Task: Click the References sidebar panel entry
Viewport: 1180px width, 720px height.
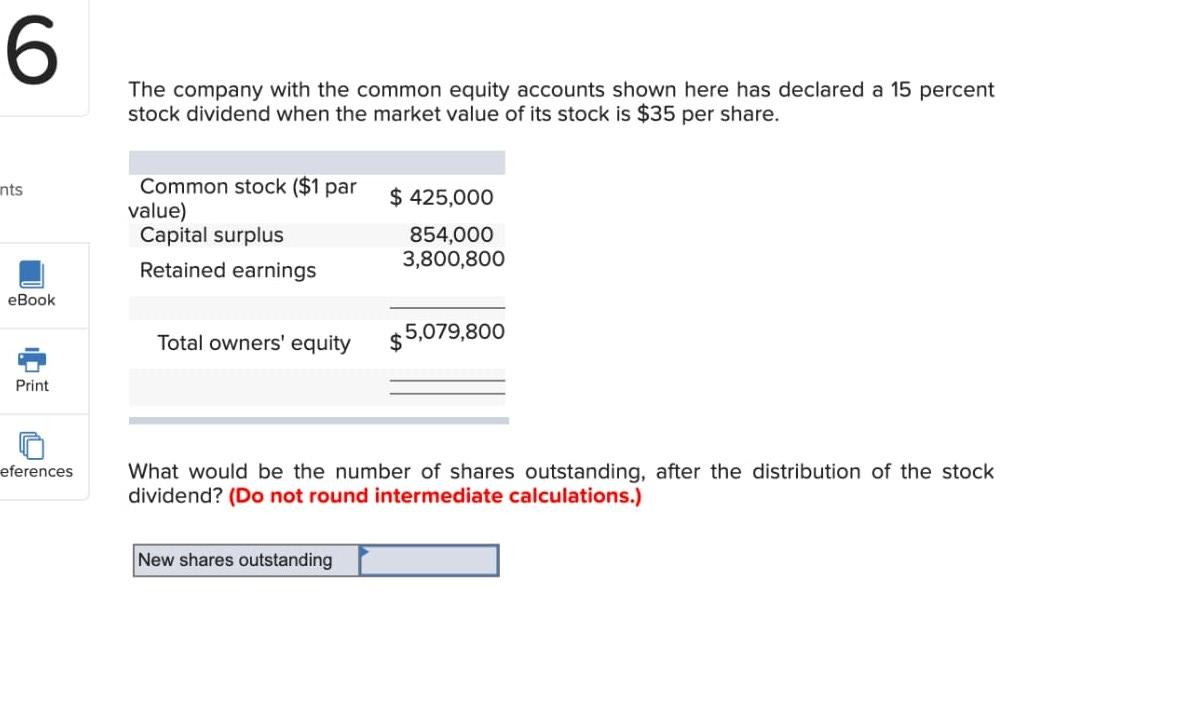Action: click(x=30, y=456)
